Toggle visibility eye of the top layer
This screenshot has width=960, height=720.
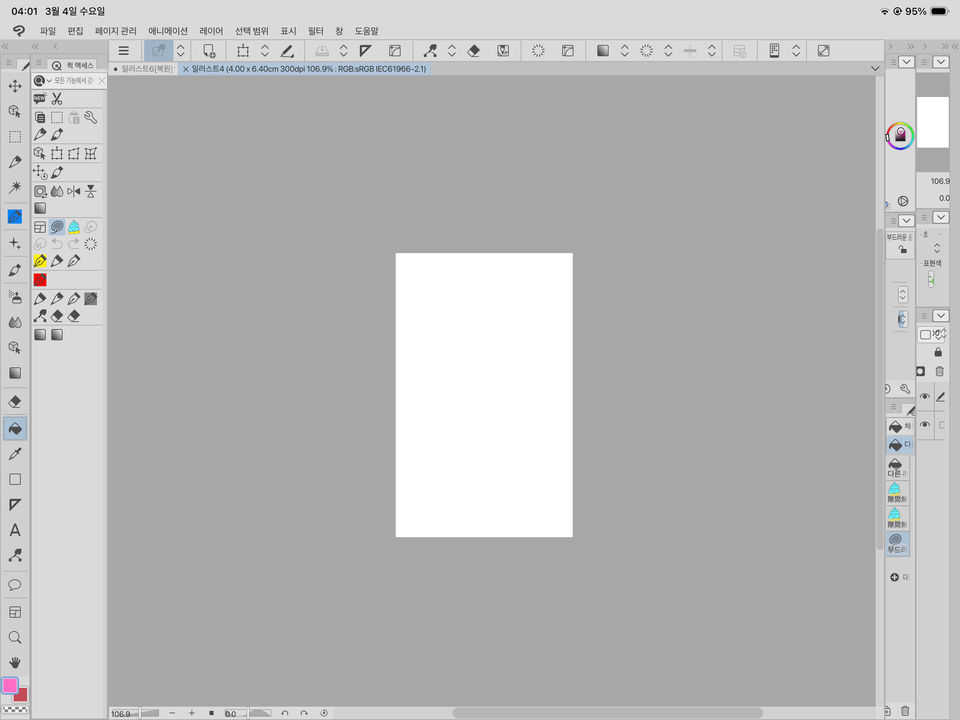(925, 397)
